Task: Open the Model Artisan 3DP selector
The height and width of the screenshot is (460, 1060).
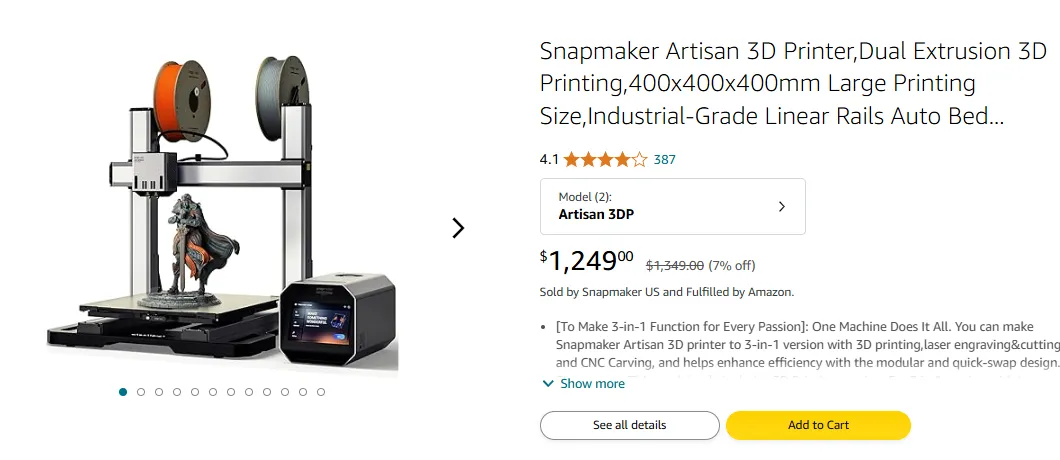Action: click(672, 206)
